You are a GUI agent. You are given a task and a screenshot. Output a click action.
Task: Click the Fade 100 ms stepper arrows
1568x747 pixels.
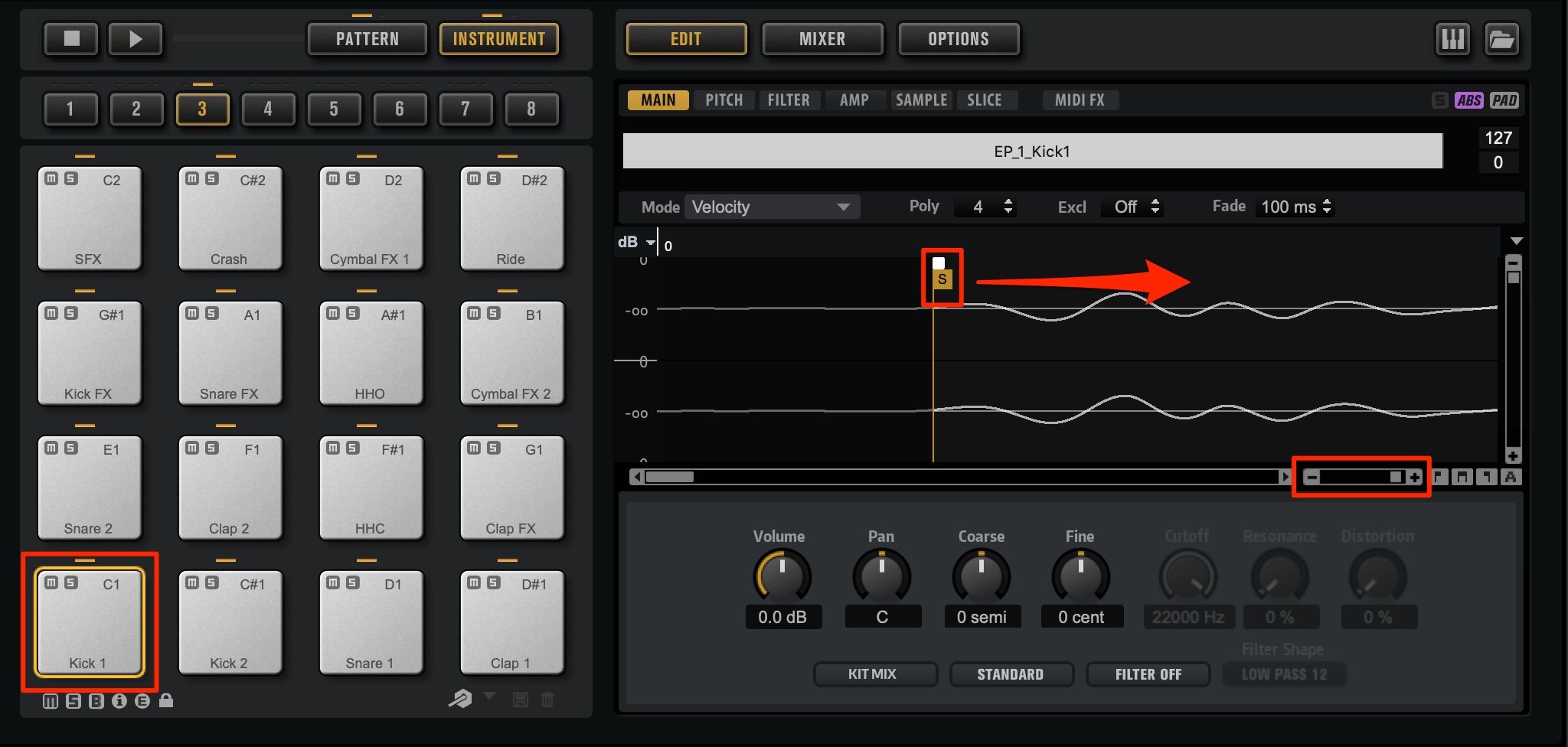1327,207
